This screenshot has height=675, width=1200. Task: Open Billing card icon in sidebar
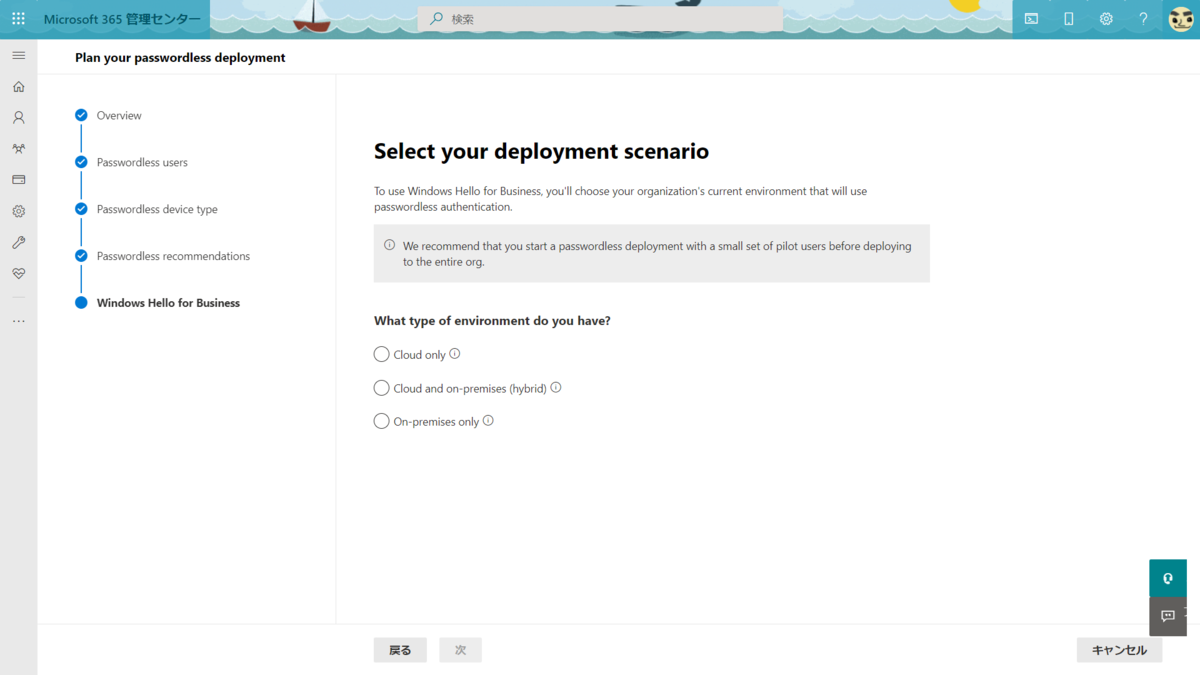(x=18, y=180)
